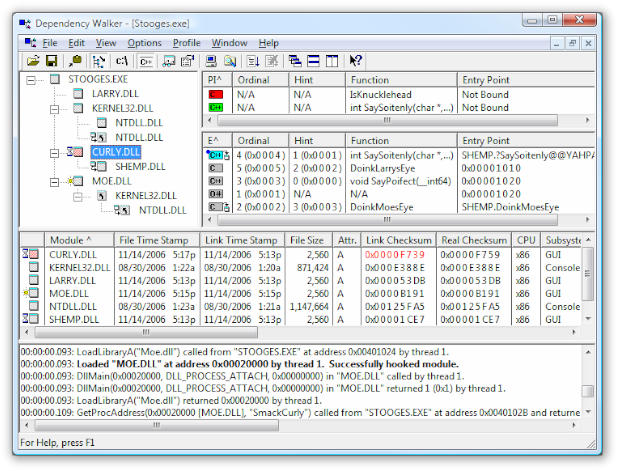Collapse the MOE.DLL tree node
Image resolution: width=618 pixels, height=471 pixels.
pyautogui.click(x=54, y=182)
